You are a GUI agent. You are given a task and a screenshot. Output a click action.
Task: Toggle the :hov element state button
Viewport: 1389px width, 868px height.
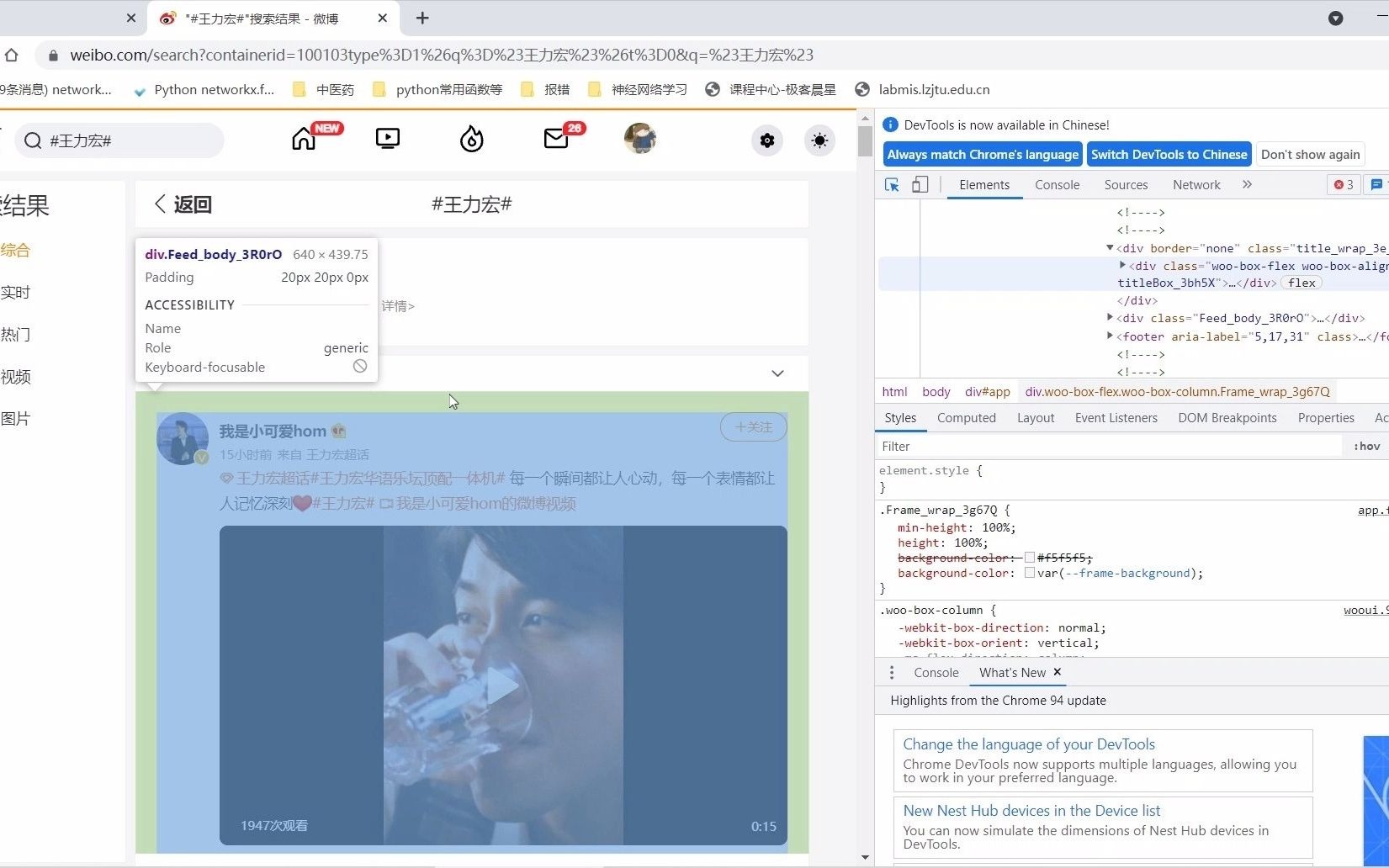1367,447
